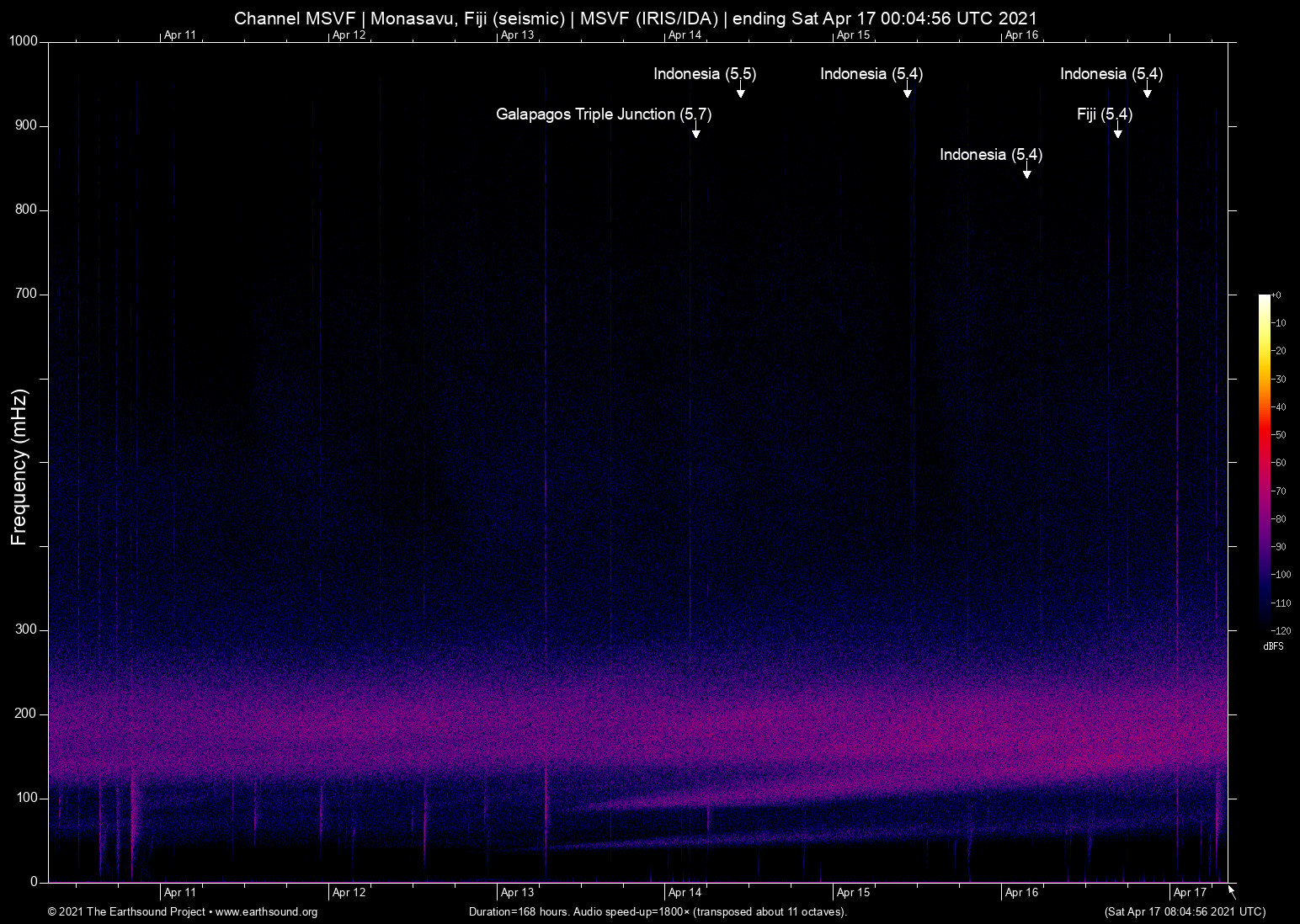Click the -80 color scale label
This screenshot has height=924, width=1300.
pyautogui.click(x=1278, y=519)
